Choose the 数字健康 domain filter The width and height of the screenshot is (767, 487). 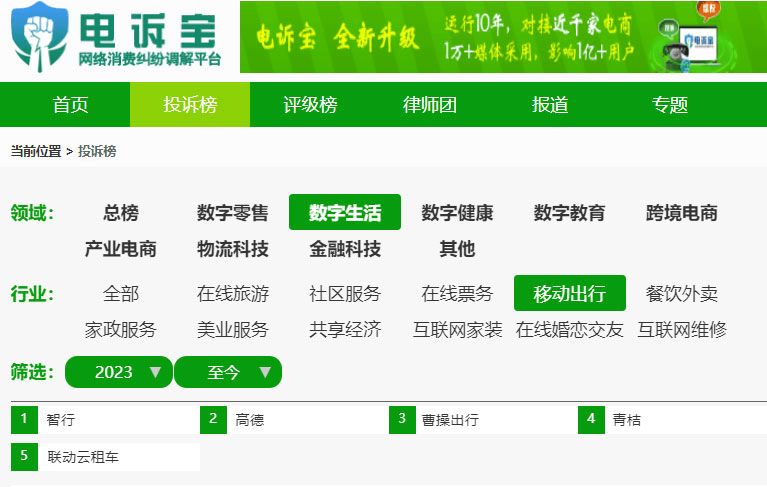tap(457, 213)
